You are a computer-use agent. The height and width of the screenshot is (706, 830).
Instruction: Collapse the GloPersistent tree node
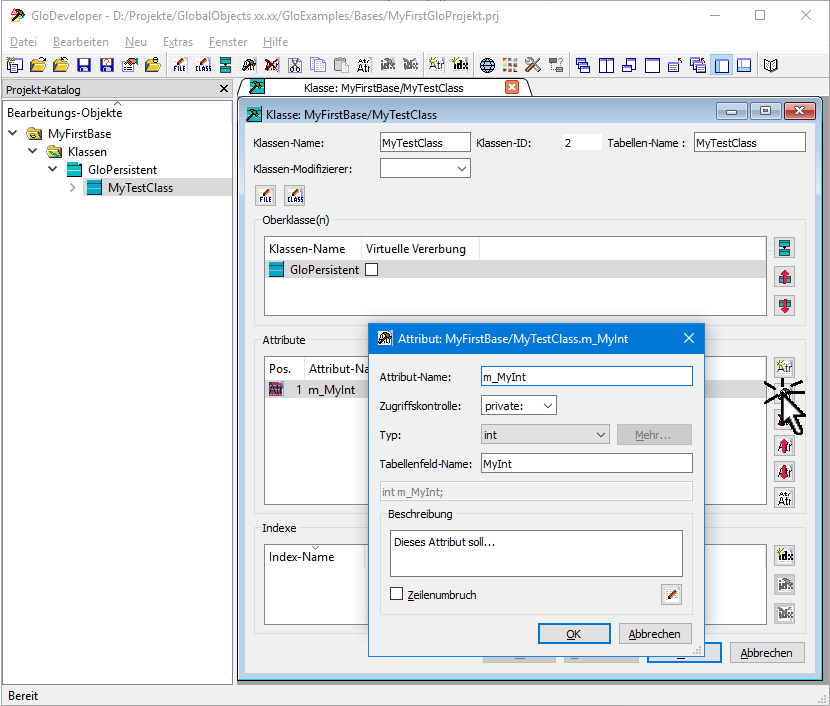click(x=53, y=169)
